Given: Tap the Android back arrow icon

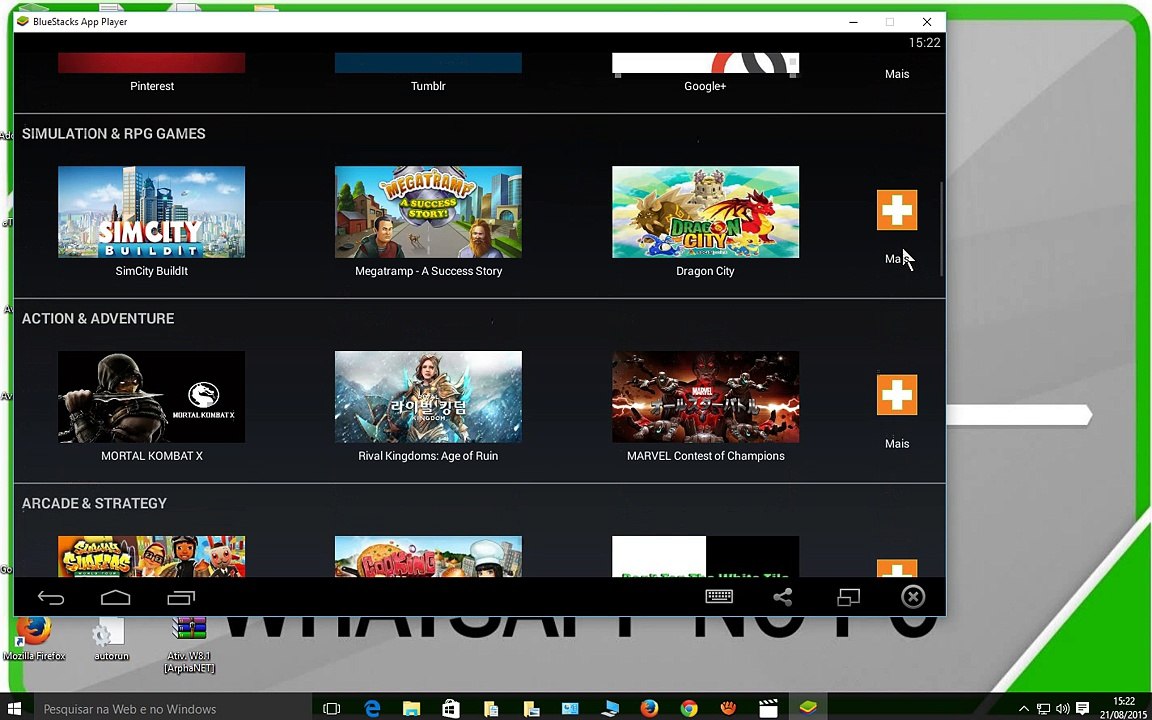Looking at the screenshot, I should point(51,598).
